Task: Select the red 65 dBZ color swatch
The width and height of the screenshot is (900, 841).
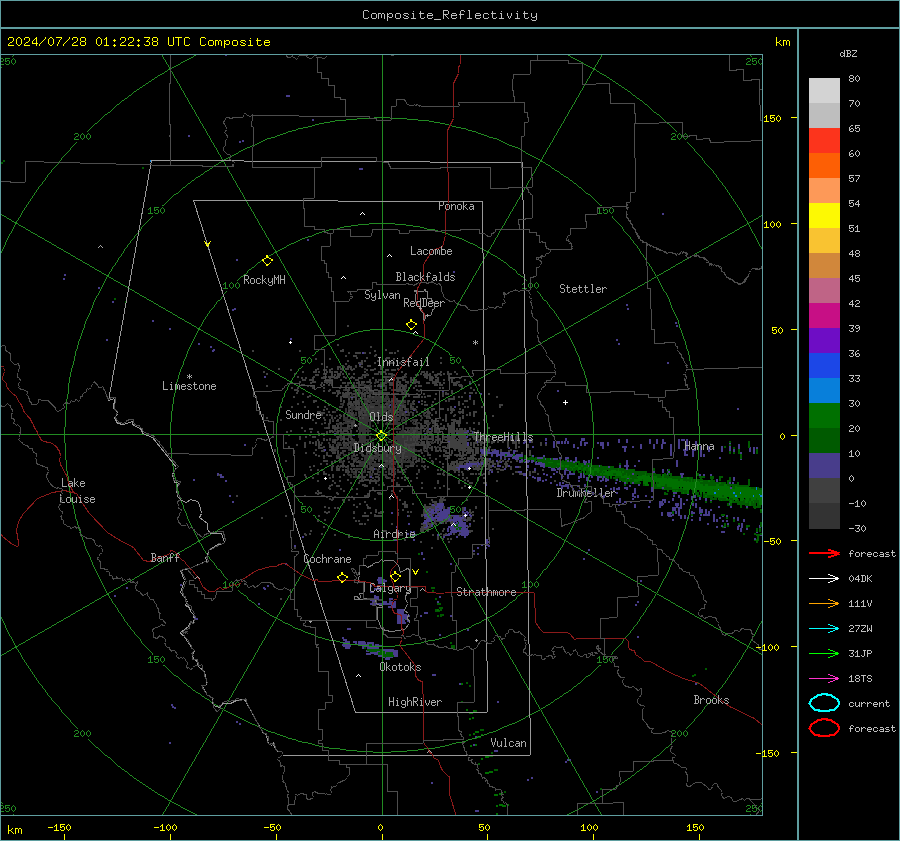Action: pyautogui.click(x=824, y=141)
